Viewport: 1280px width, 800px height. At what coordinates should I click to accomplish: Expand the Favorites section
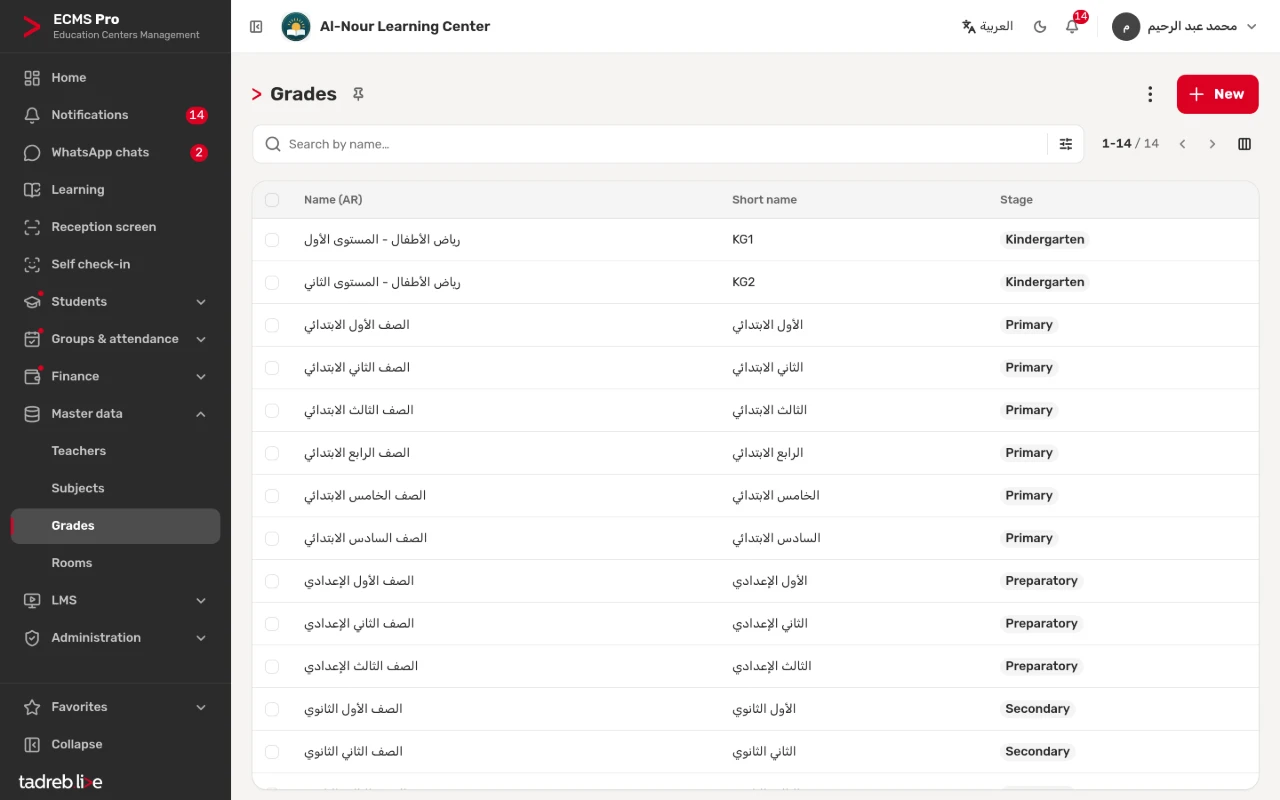pos(115,707)
